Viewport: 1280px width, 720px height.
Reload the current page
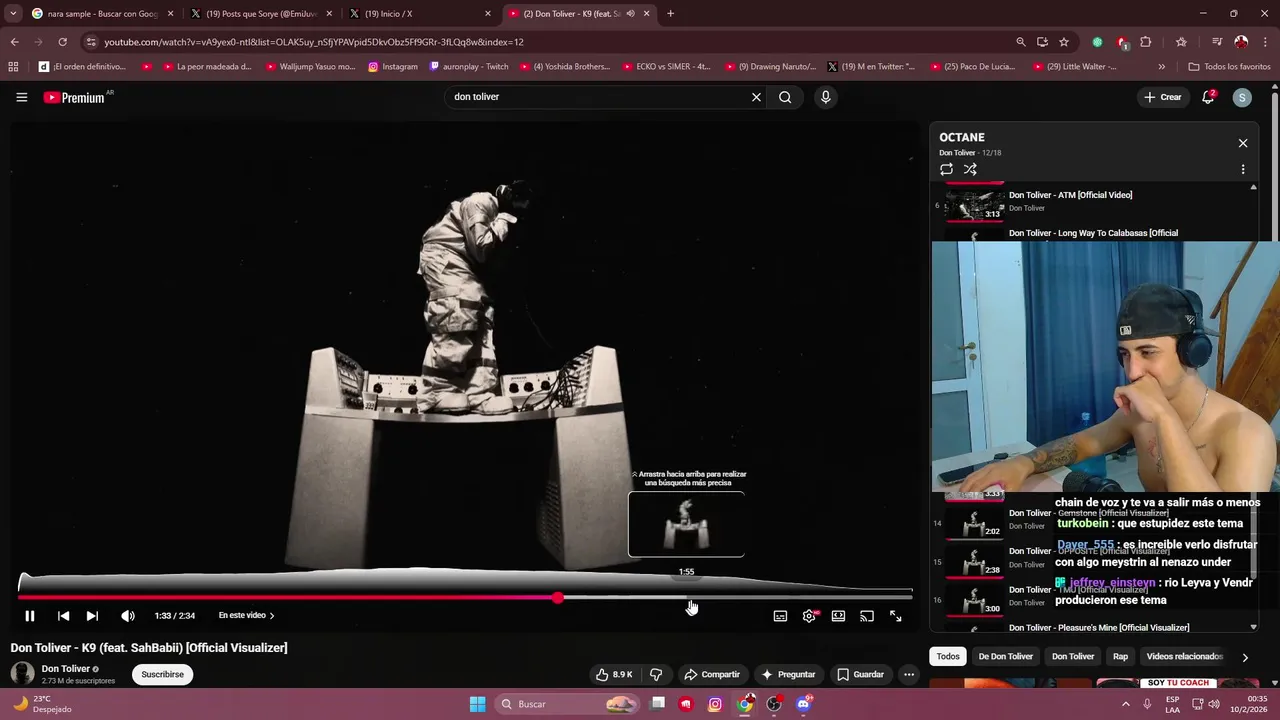pyautogui.click(x=62, y=42)
